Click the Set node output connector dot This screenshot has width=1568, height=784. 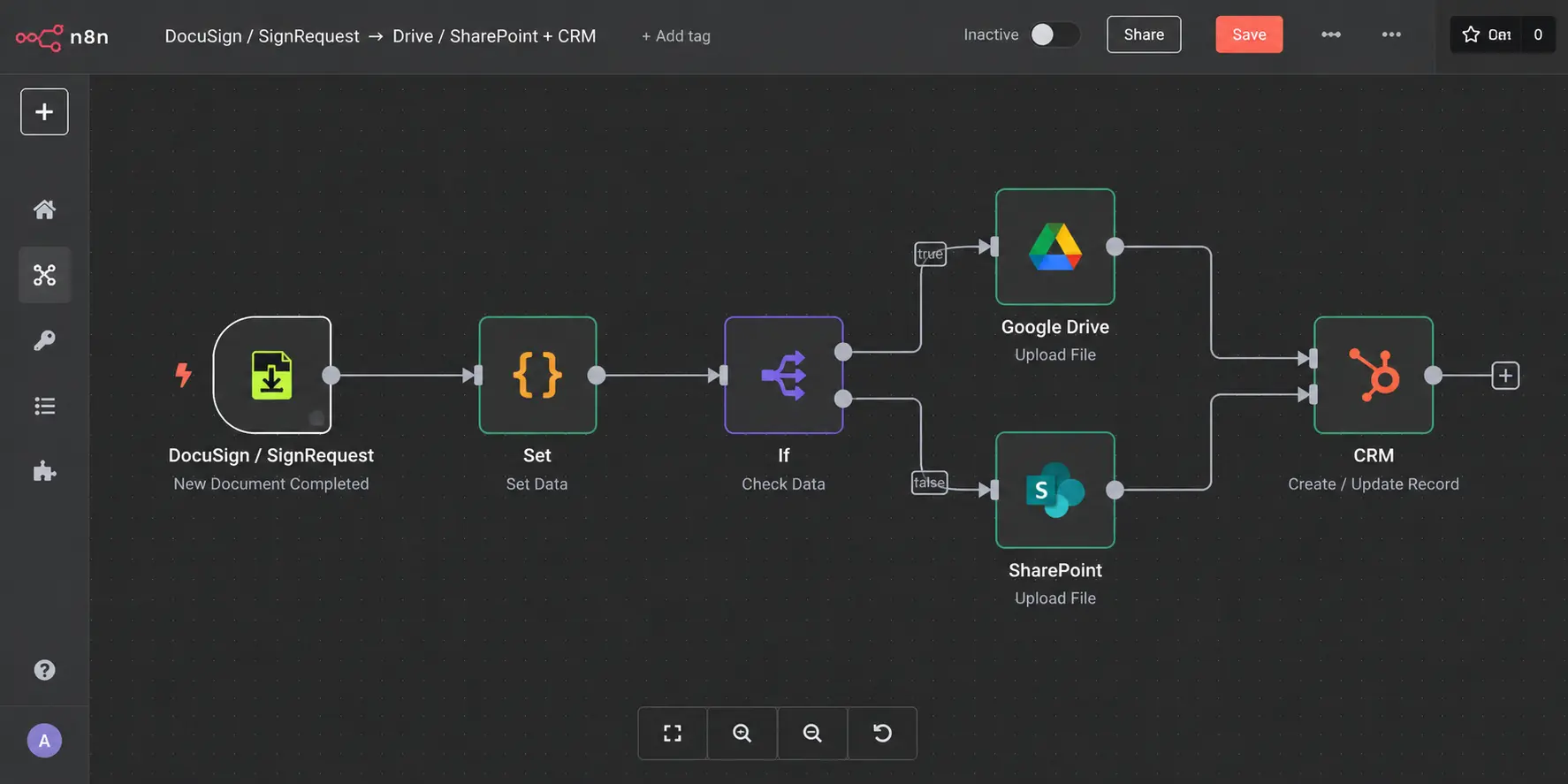pos(597,375)
